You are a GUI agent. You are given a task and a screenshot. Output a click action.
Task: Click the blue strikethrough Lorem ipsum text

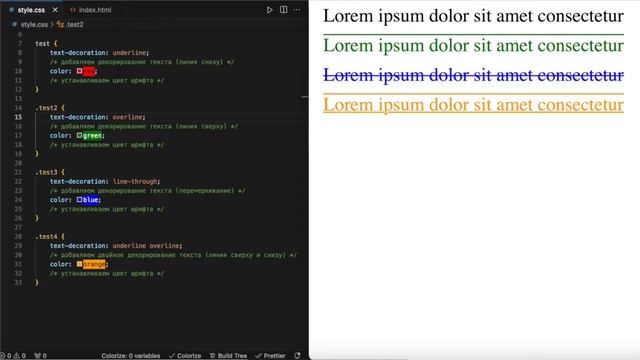click(x=473, y=75)
